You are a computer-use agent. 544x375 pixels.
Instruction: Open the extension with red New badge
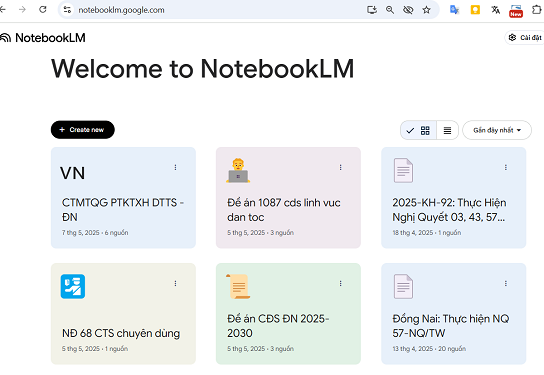point(516,11)
